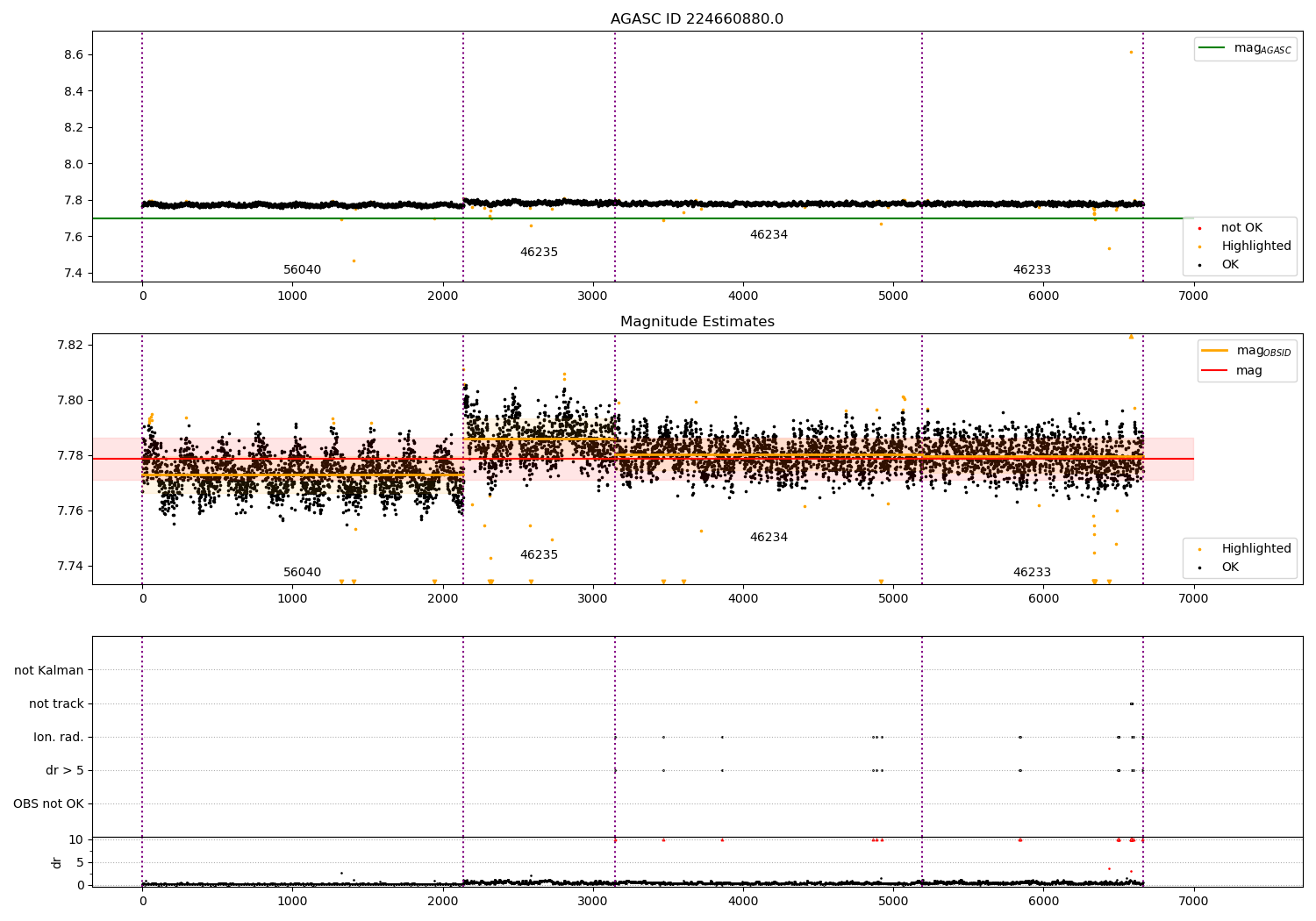1316x921 pixels.
Task: Click the 8.6 y-axis tick label
Action: coord(73,55)
